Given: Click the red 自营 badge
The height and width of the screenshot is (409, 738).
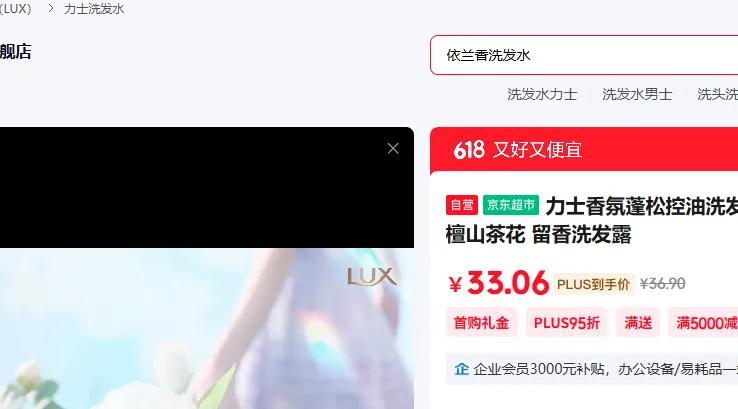Looking at the screenshot, I should 462,205.
